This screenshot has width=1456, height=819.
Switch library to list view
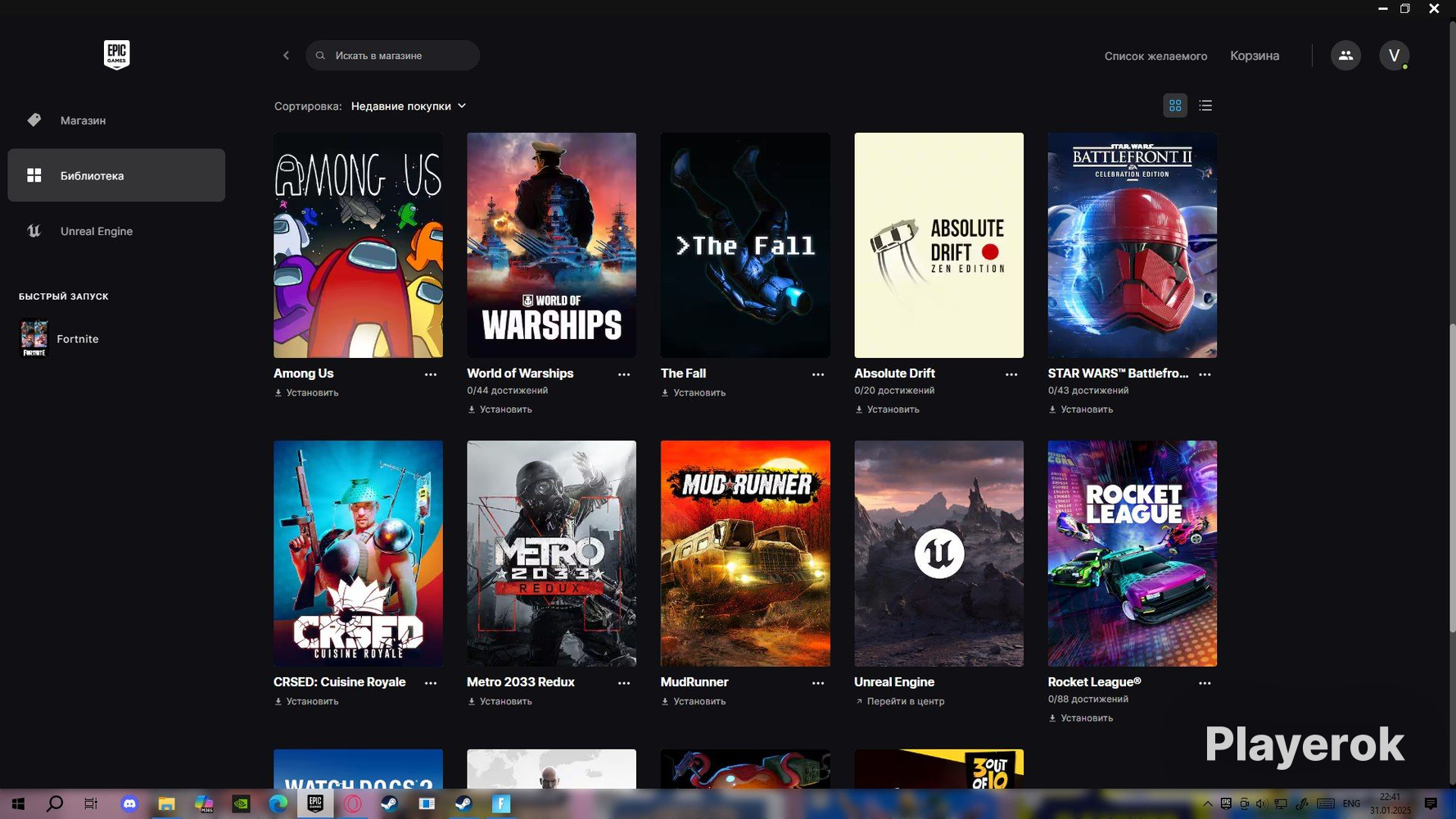coord(1205,106)
